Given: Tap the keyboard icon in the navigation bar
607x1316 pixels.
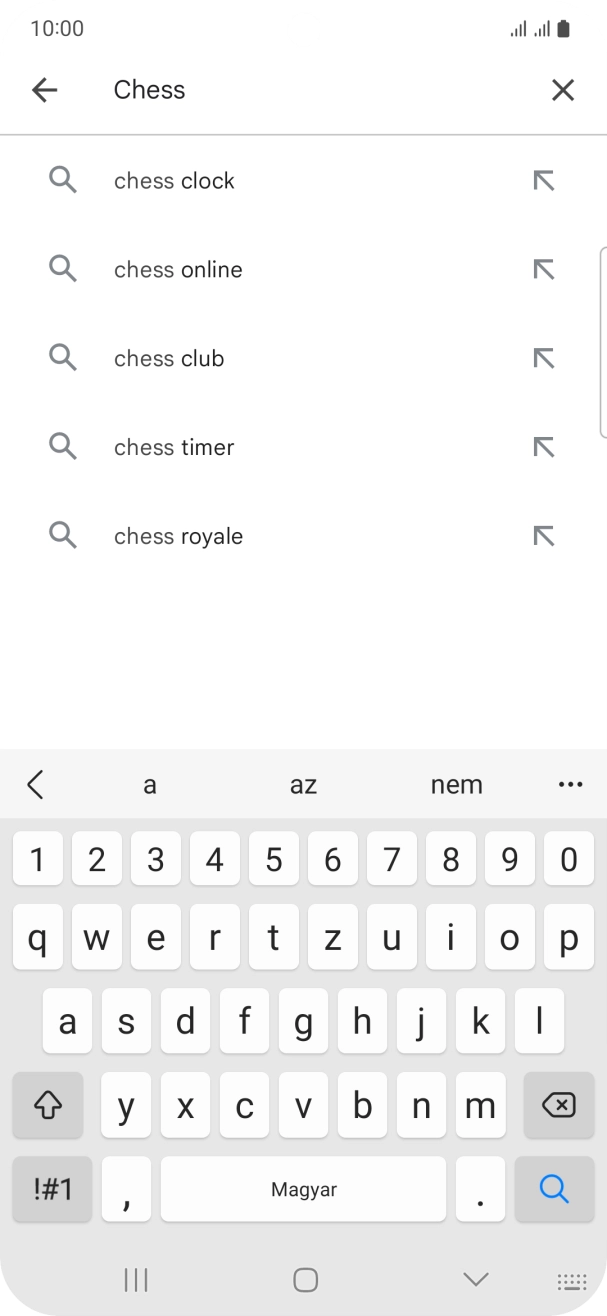Looking at the screenshot, I should (x=569, y=1279).
